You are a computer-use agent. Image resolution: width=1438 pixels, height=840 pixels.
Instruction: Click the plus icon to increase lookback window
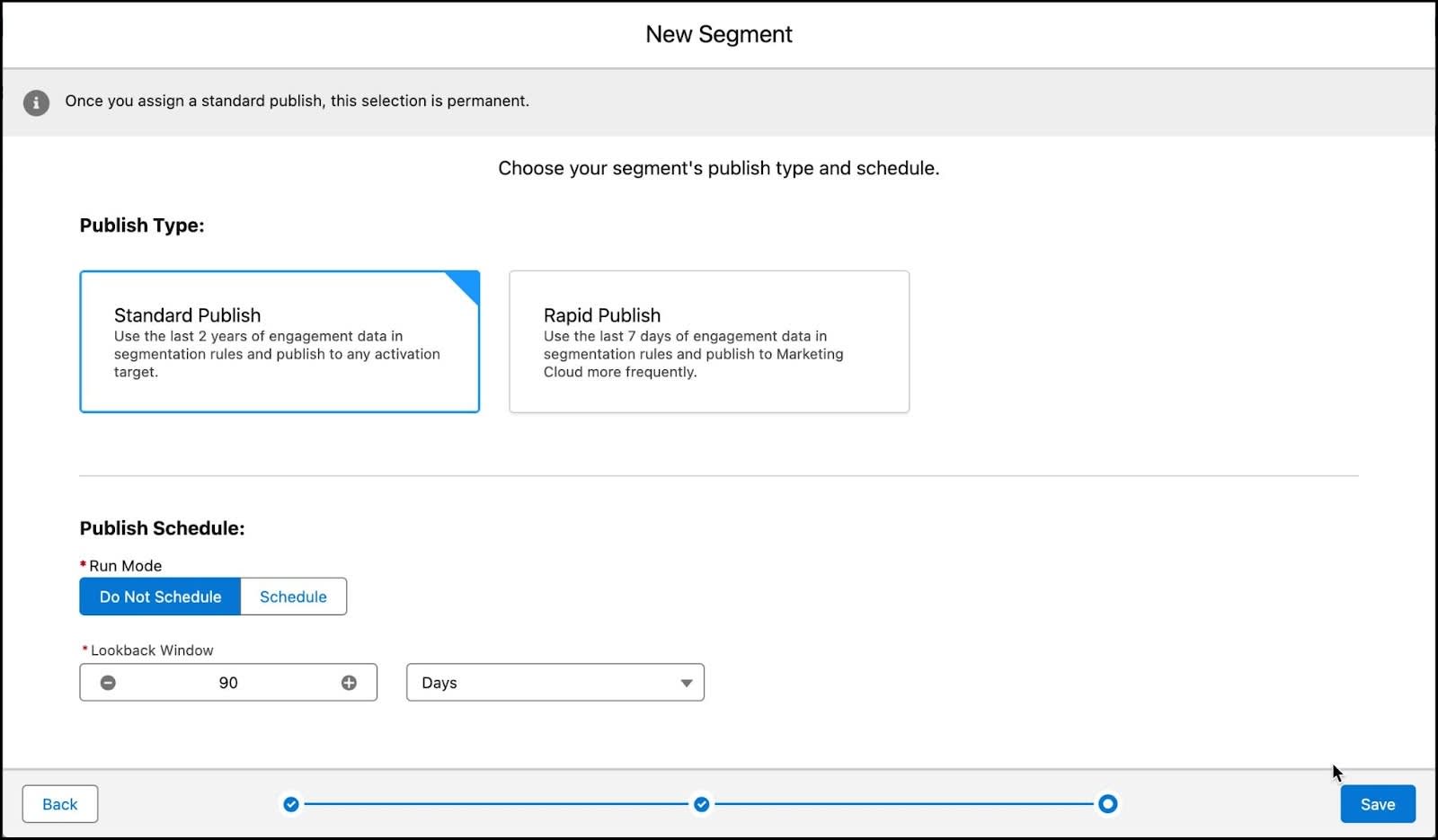pos(349,682)
